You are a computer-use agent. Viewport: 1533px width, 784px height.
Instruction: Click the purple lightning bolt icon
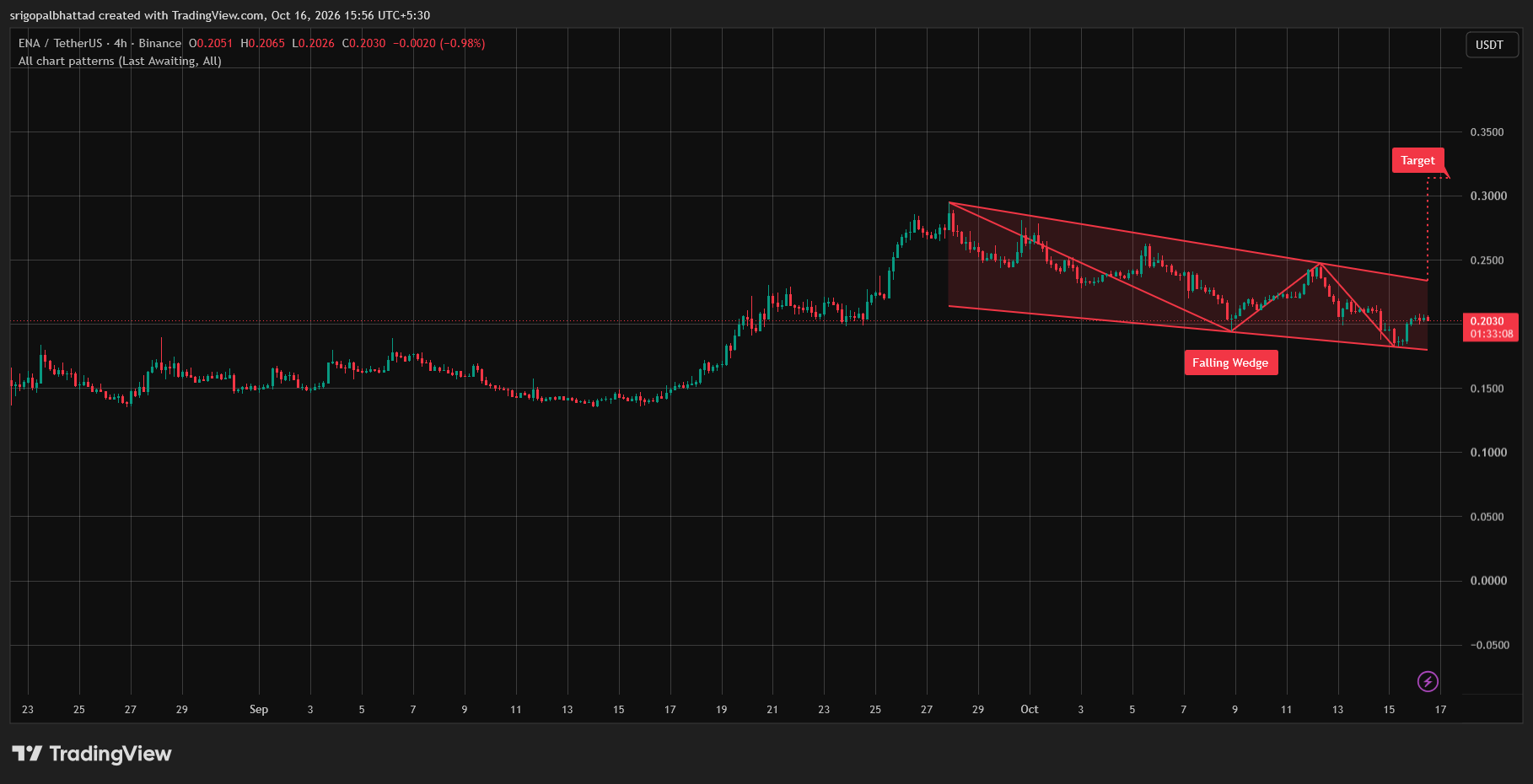click(x=1428, y=681)
